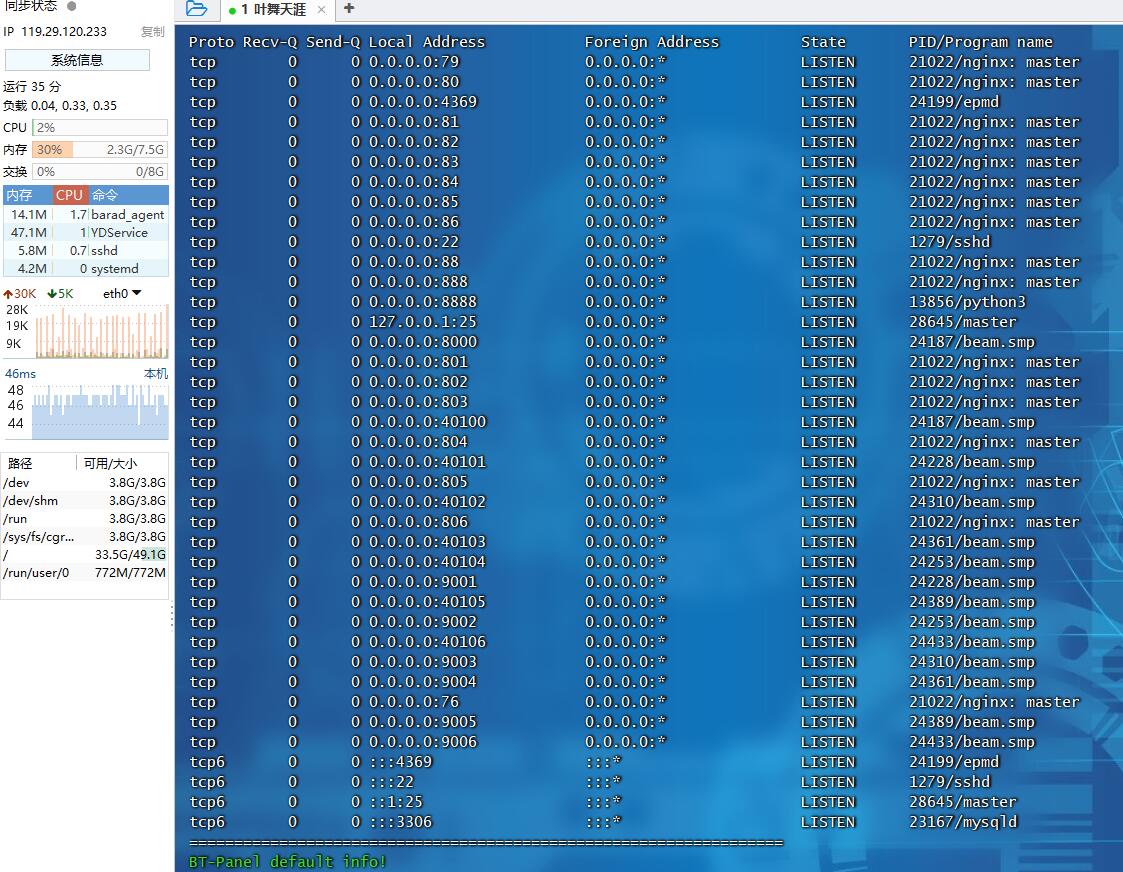Click the 23167/mysqld program entry
Viewport: 1123px width, 872px height.
point(963,821)
